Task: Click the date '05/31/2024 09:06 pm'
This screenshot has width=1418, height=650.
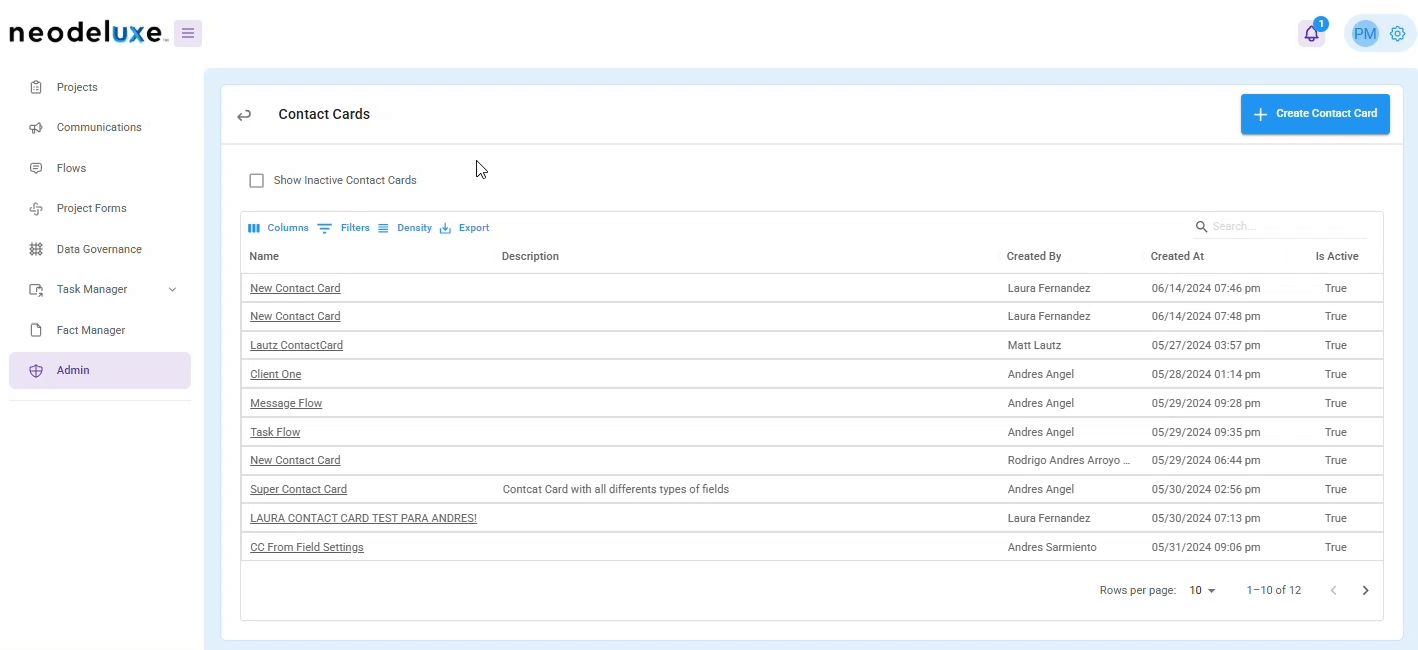Action: click(1206, 547)
